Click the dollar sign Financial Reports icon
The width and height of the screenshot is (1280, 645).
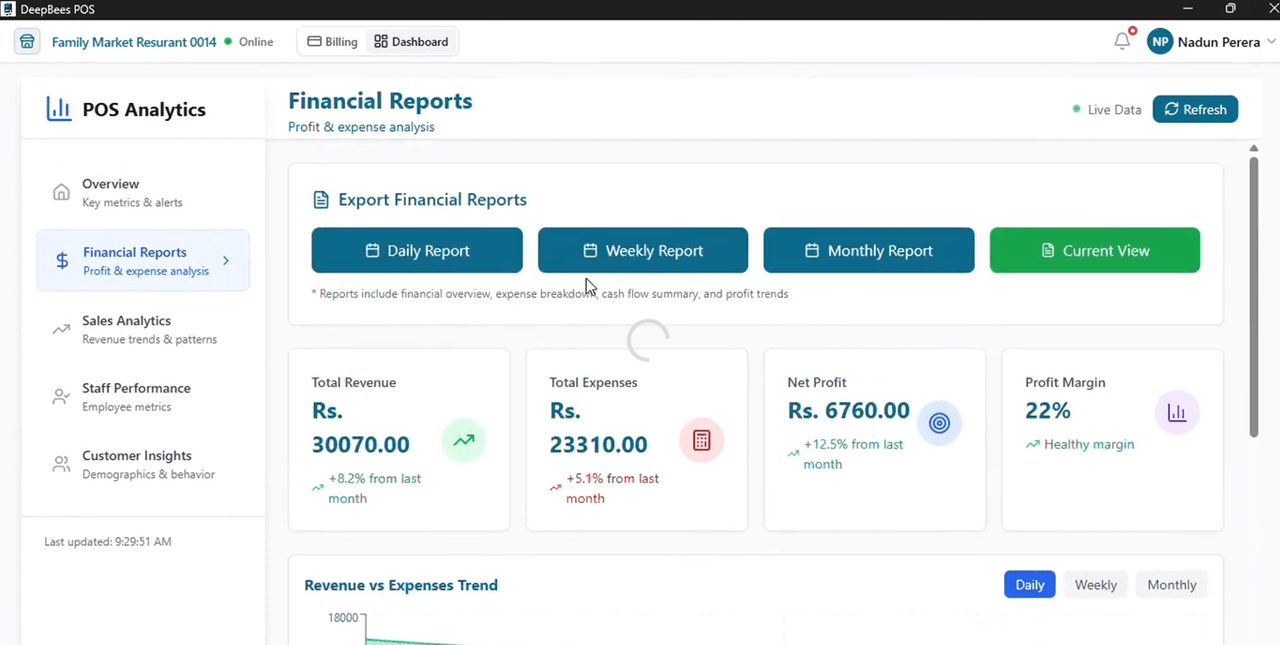pyautogui.click(x=62, y=261)
